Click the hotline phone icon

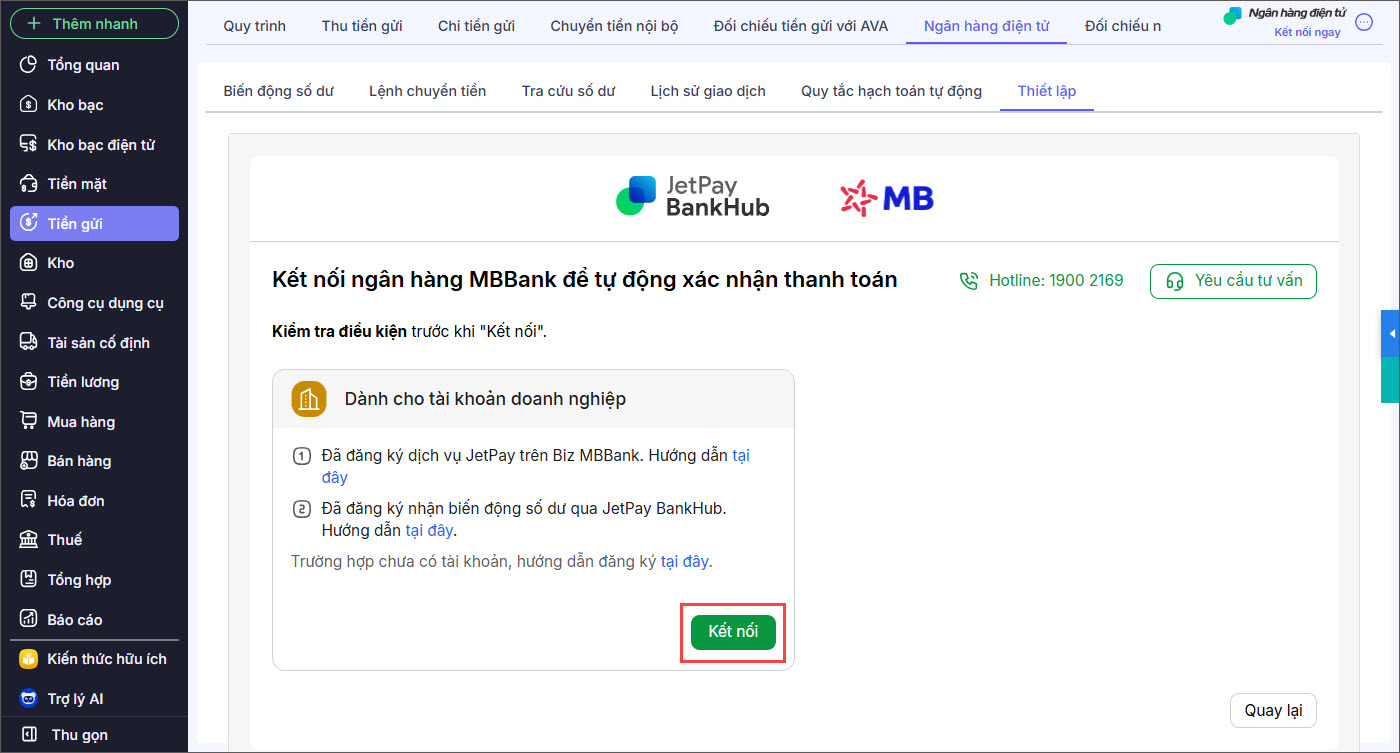click(968, 281)
